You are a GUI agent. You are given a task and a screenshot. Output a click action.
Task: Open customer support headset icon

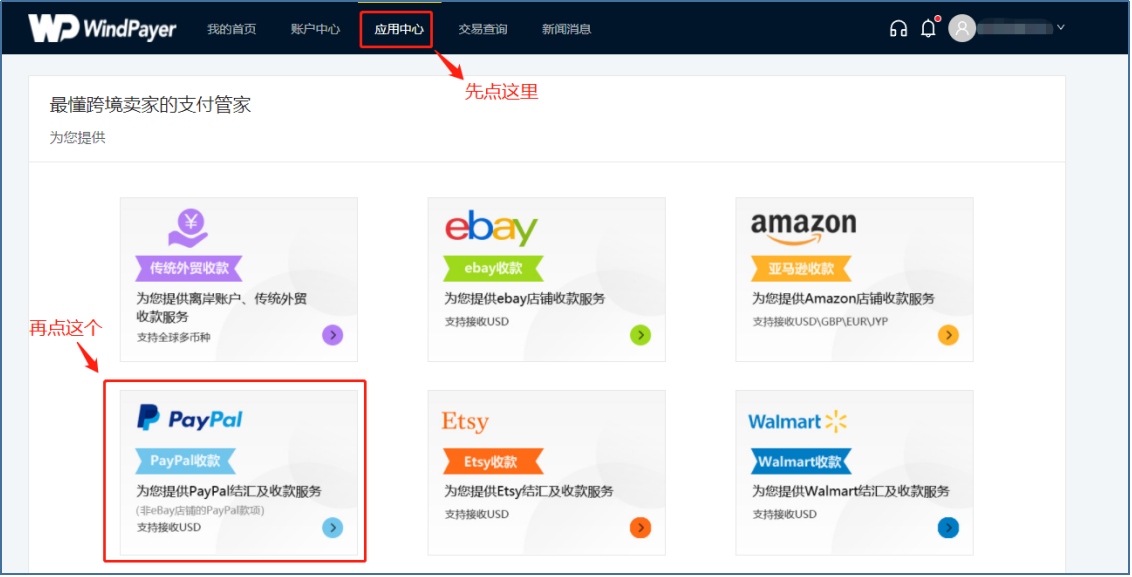coord(898,29)
